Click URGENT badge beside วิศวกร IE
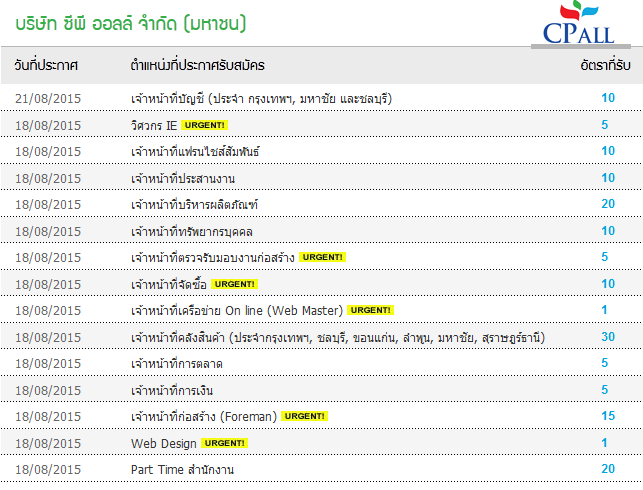 204,125
